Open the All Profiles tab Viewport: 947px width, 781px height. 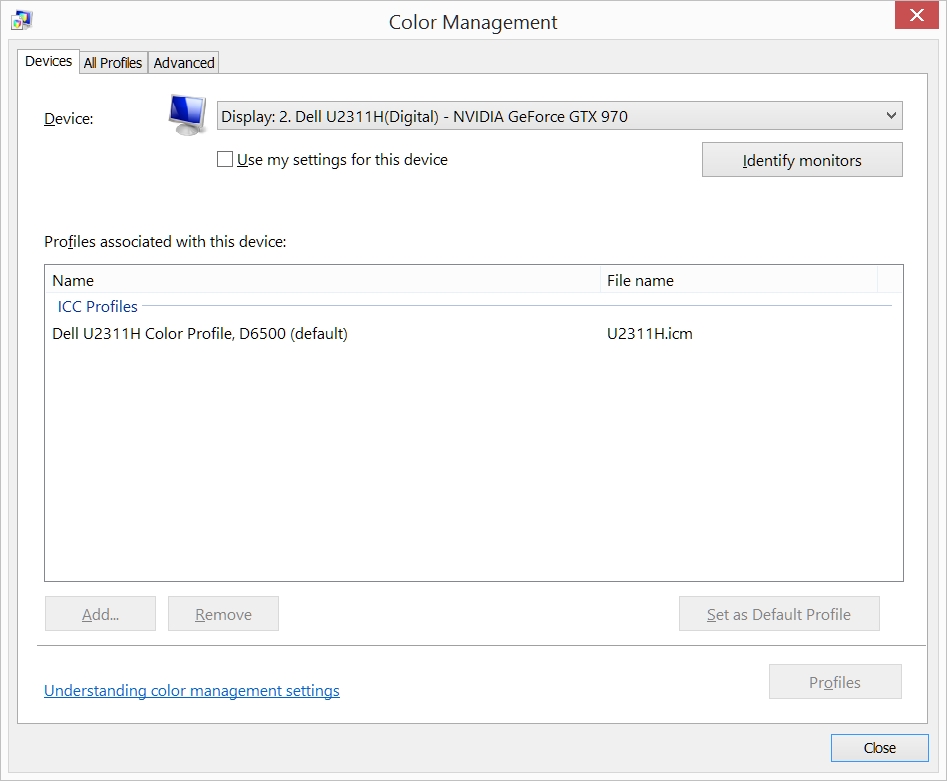[113, 63]
